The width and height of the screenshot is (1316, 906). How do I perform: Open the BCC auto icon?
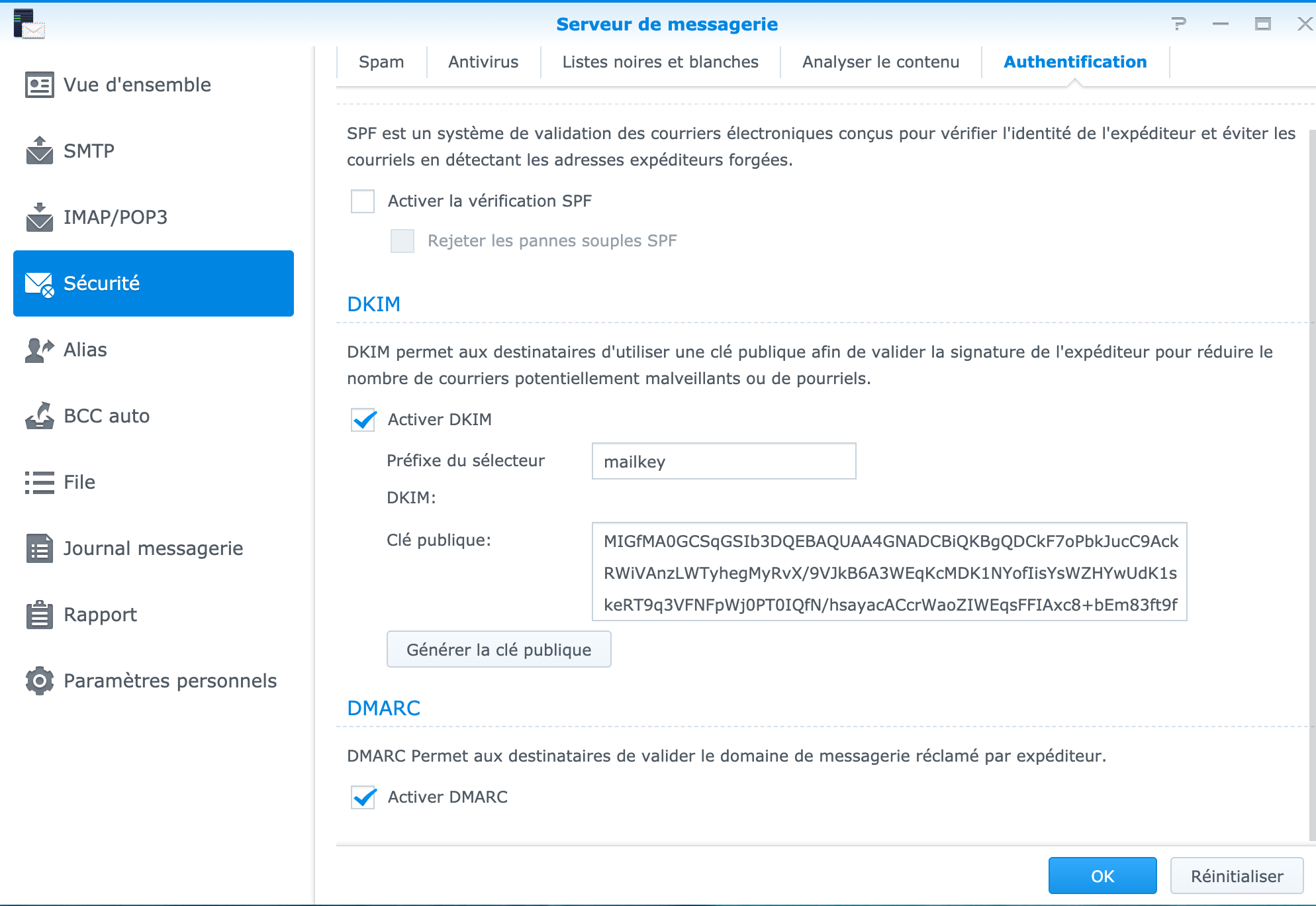pyautogui.click(x=39, y=416)
